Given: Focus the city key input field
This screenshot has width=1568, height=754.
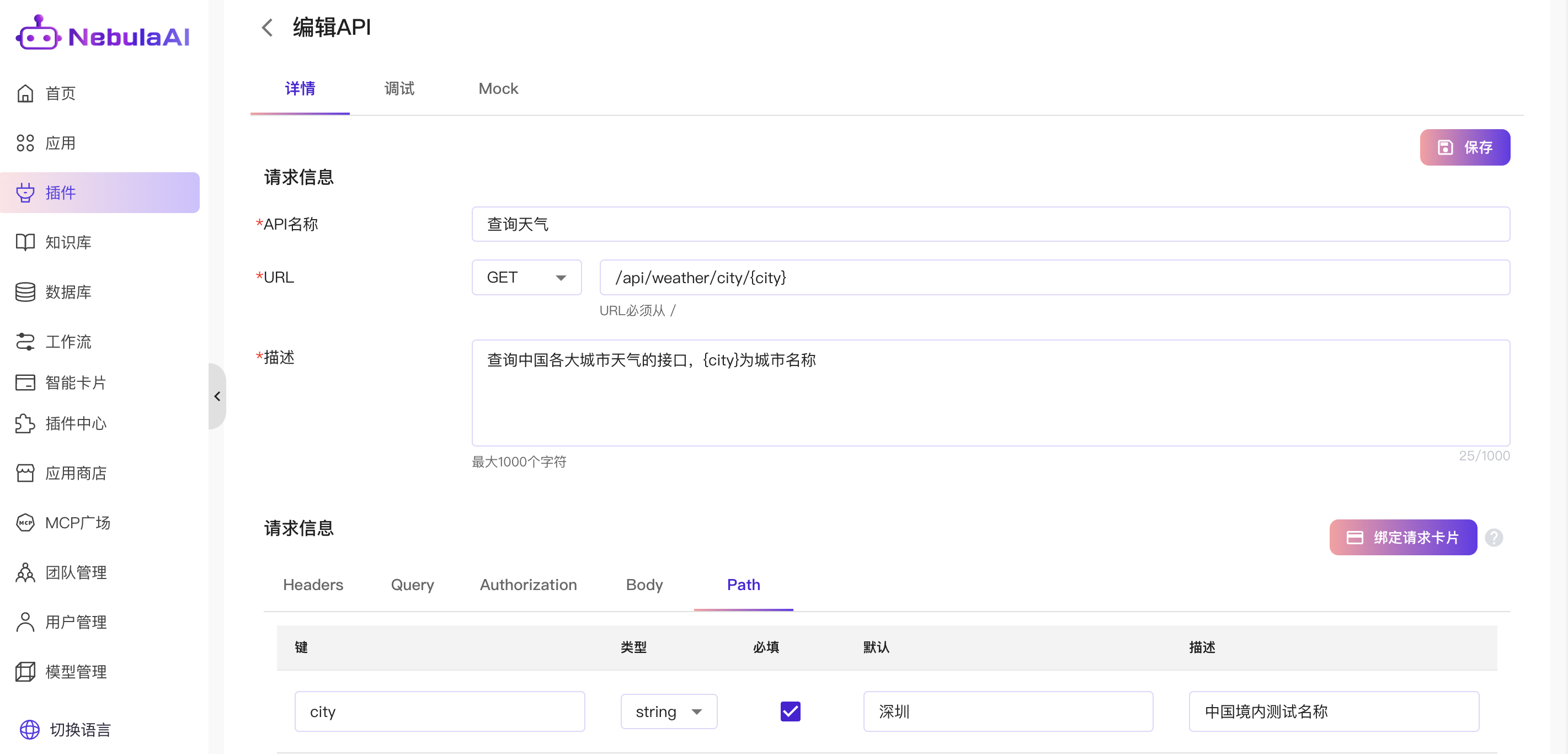Looking at the screenshot, I should 440,711.
